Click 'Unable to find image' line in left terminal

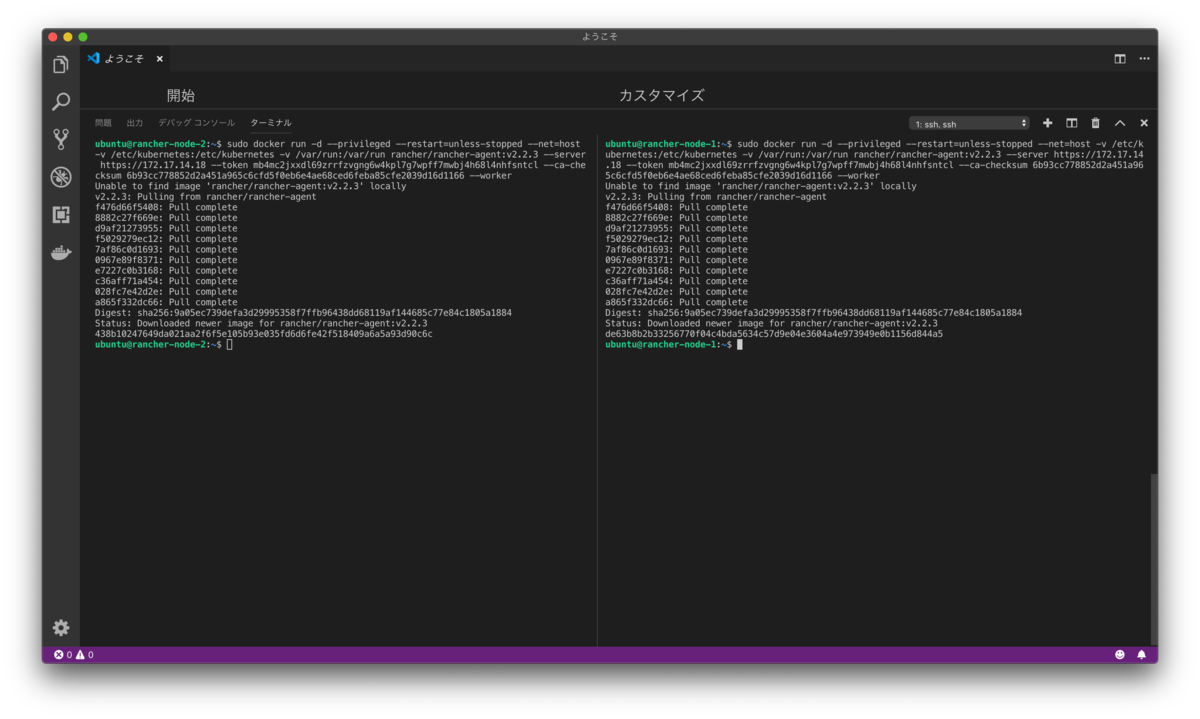point(251,186)
